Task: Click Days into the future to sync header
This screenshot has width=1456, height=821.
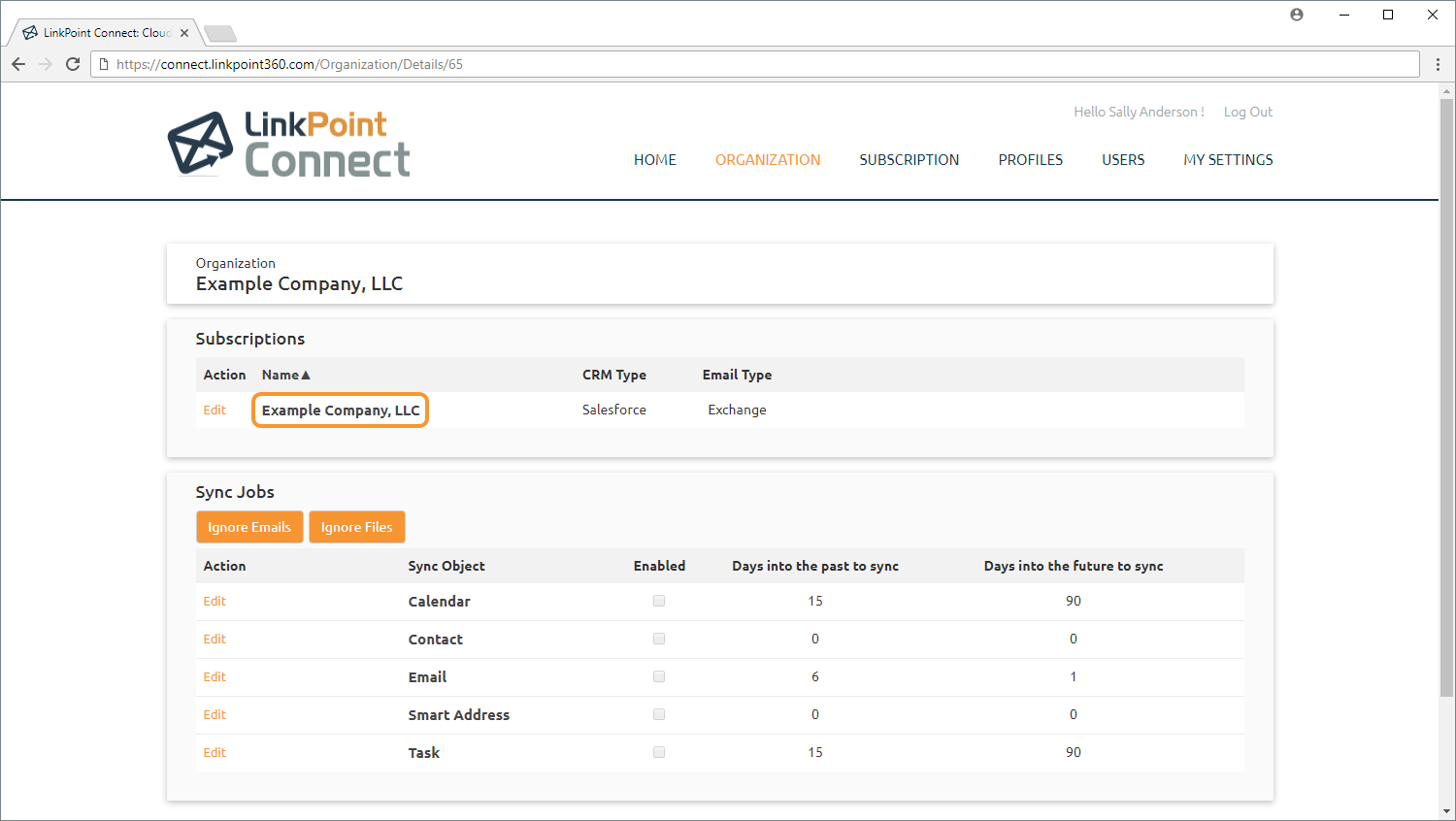Action: (1074, 566)
